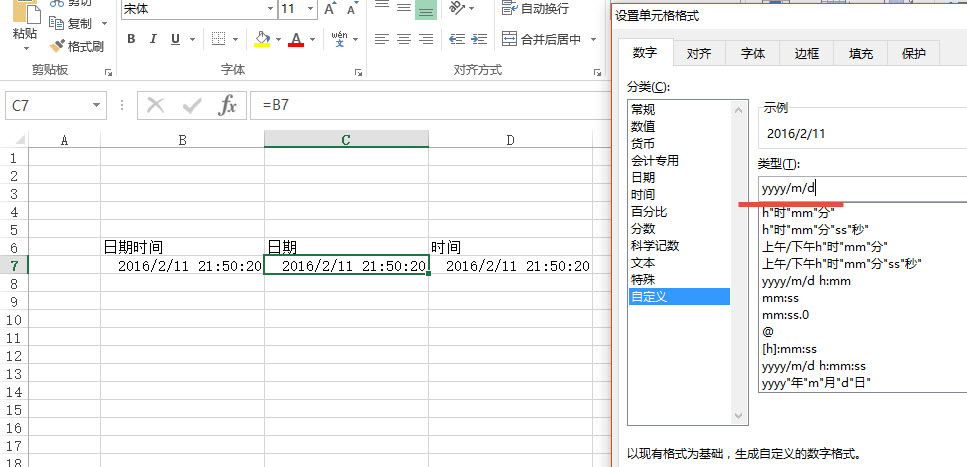
Task: Select 日期 category in list
Action: click(679, 178)
